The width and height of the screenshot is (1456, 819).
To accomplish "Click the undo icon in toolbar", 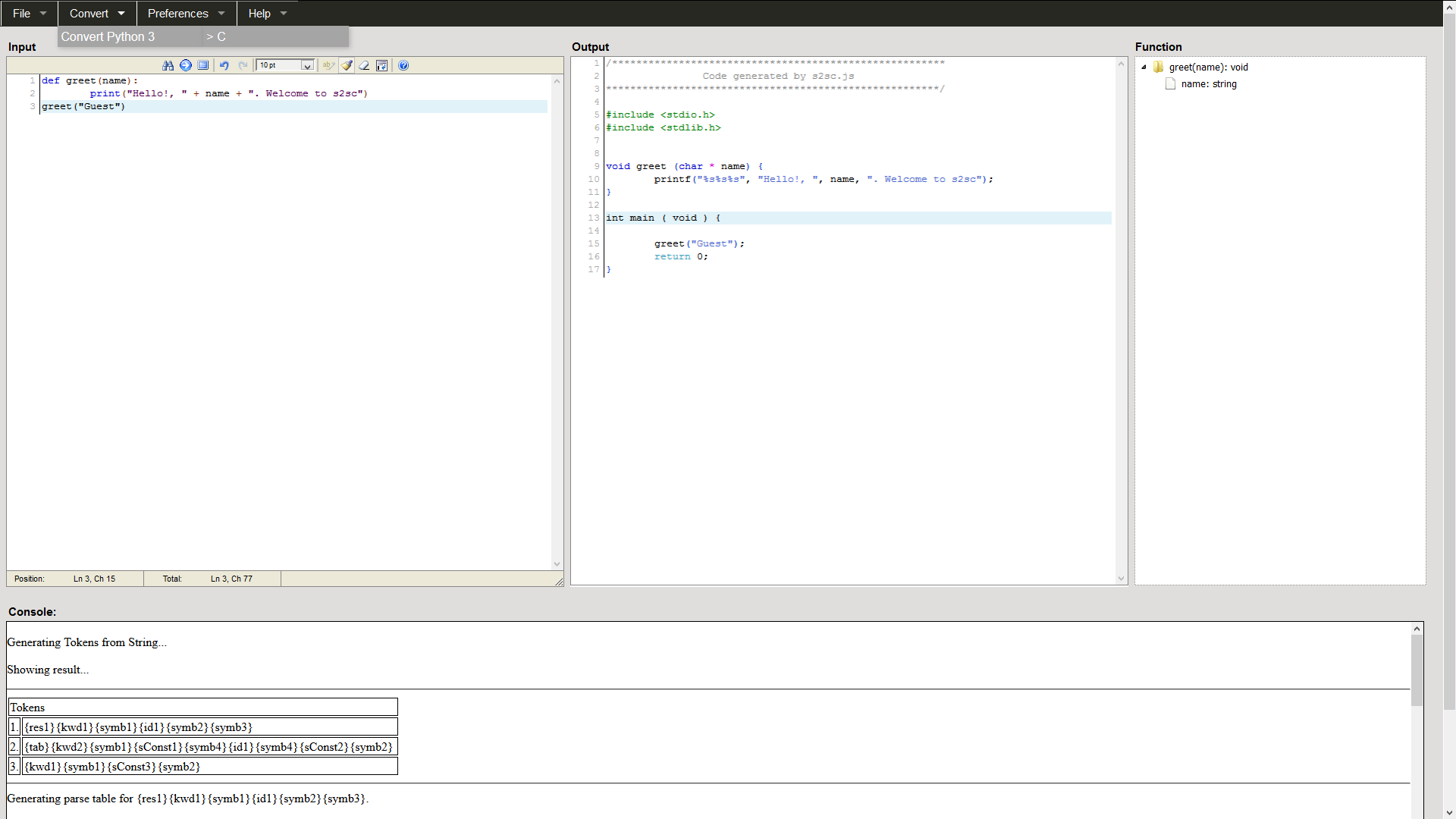I will [x=225, y=65].
